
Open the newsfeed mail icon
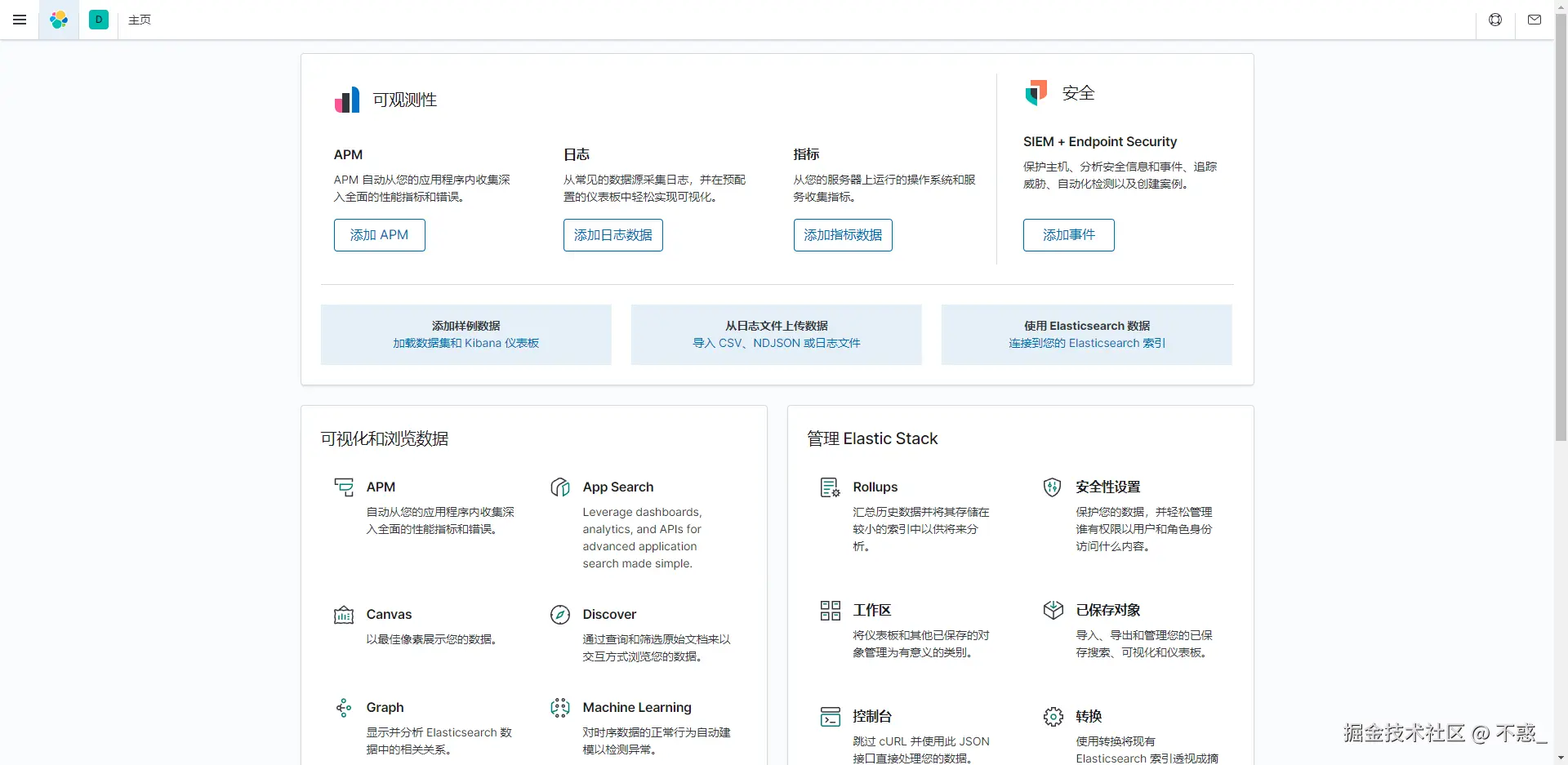click(1535, 20)
